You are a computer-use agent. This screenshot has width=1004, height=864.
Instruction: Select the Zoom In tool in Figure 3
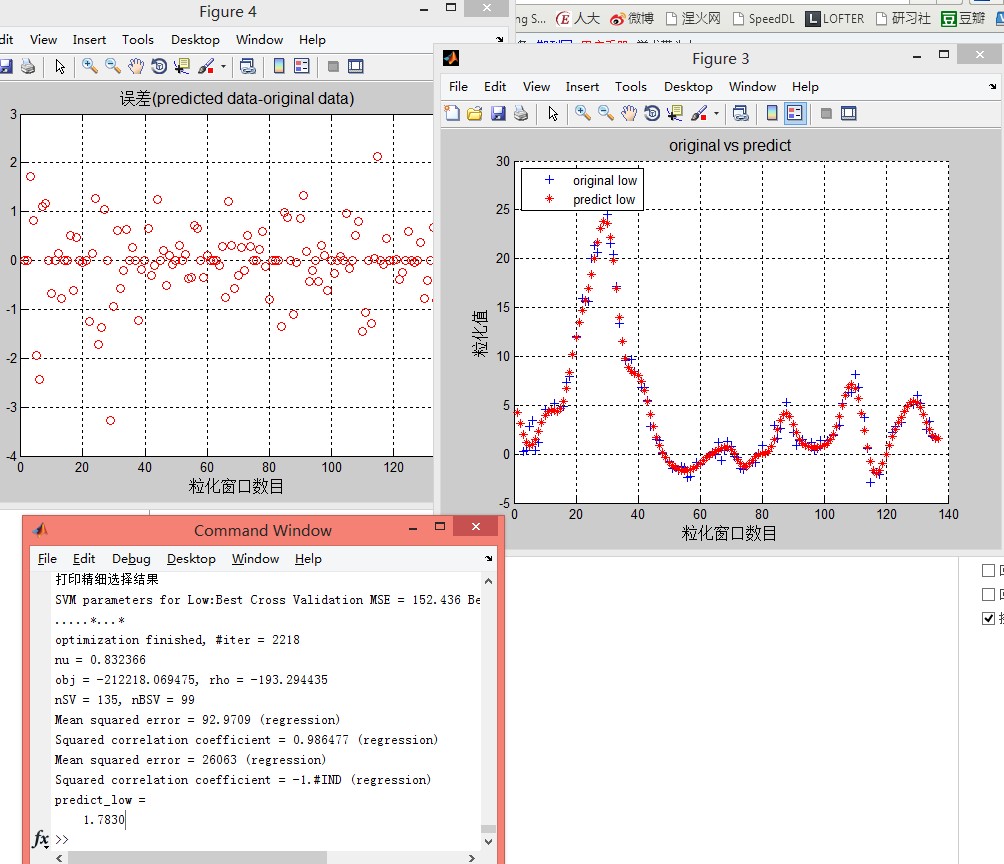(581, 114)
